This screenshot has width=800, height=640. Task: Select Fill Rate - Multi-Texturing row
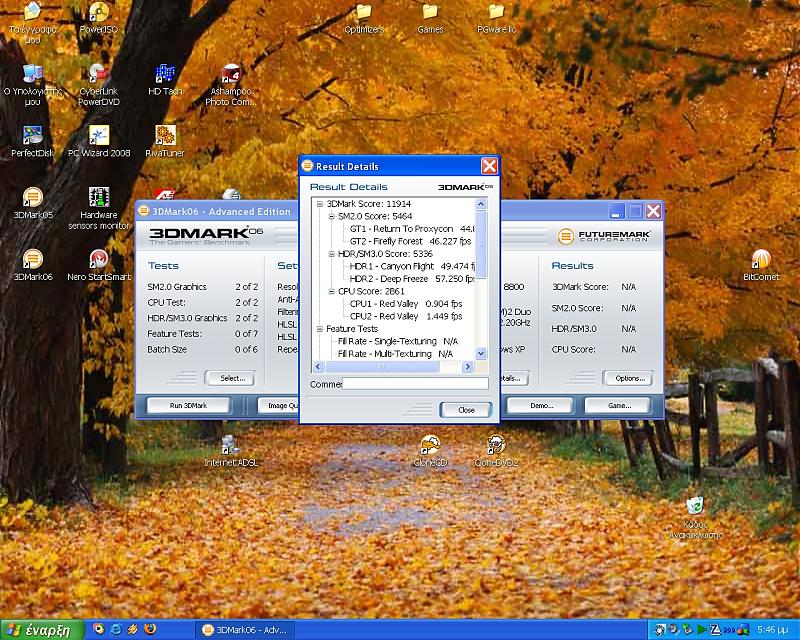(x=395, y=354)
